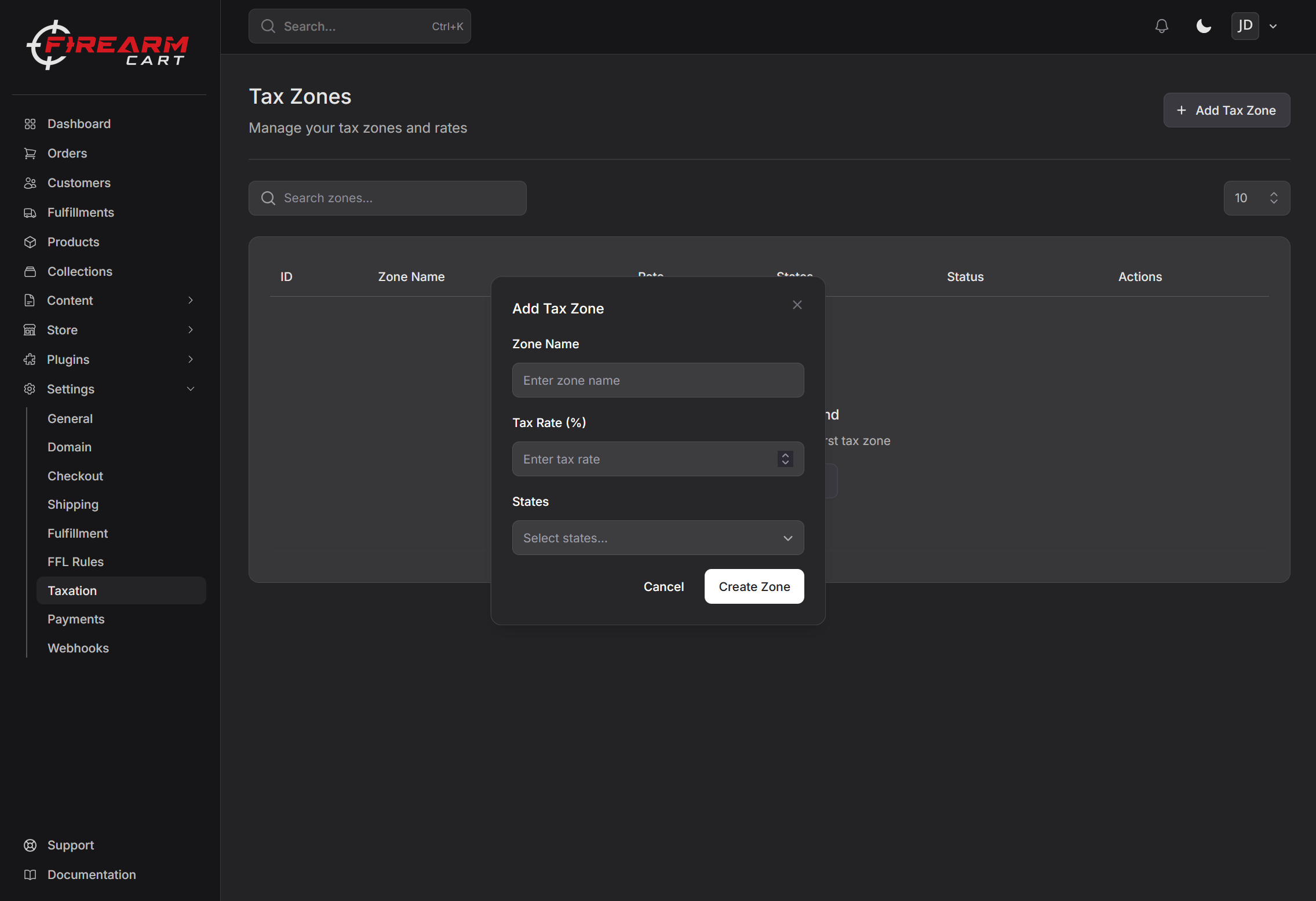Screen dimensions: 1316x901
Task: Expand the Plugins submenu chevron
Action: (x=191, y=359)
